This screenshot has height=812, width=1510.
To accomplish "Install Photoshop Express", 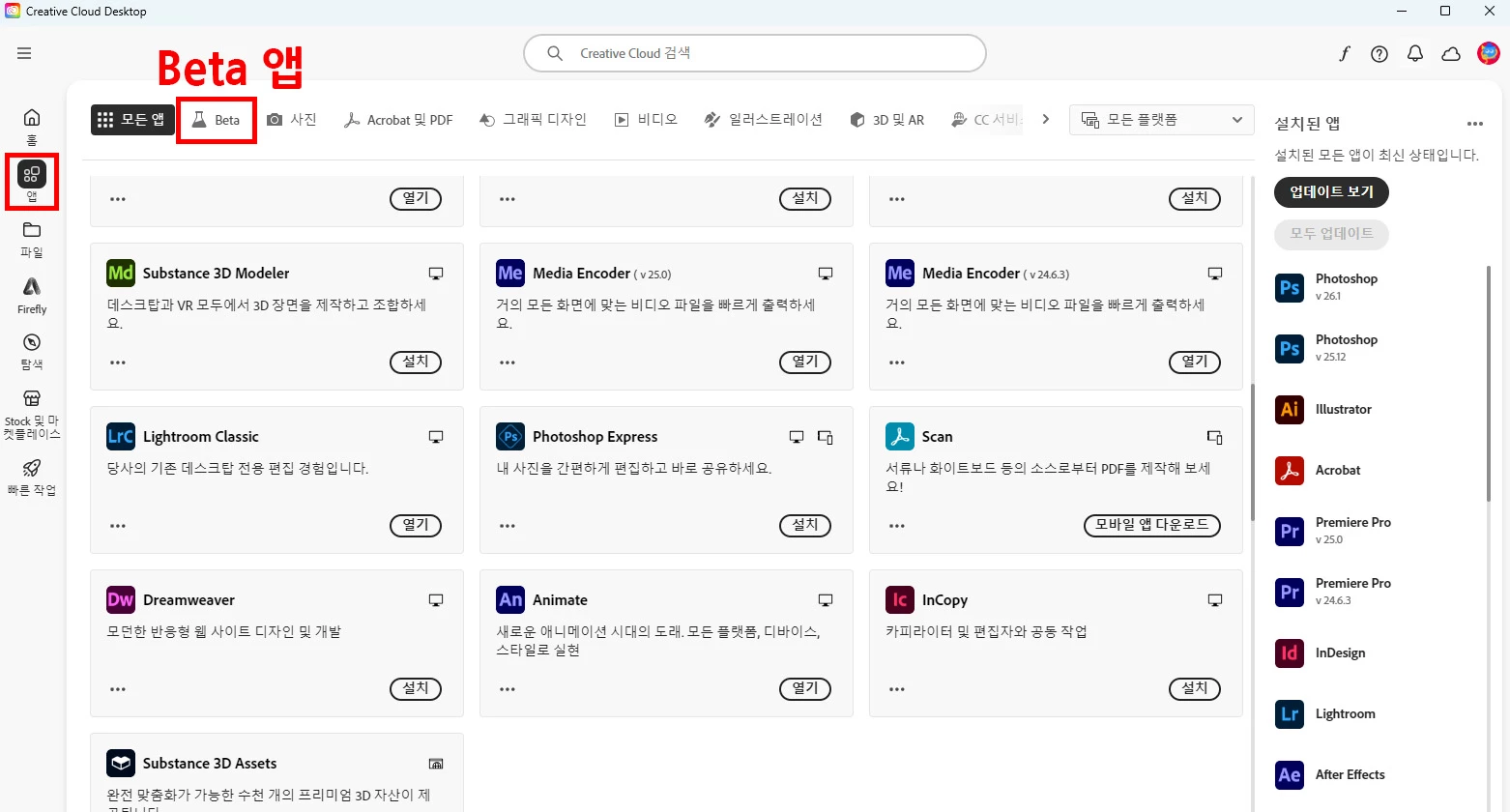I will pos(805,525).
